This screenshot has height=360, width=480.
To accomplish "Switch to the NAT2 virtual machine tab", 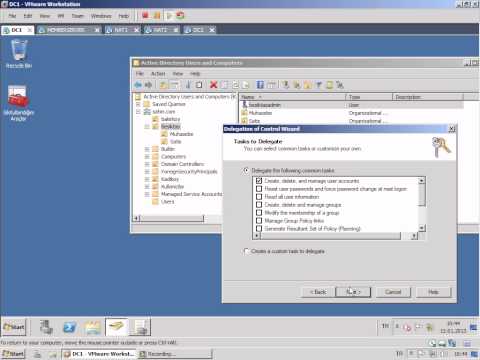I will tap(161, 30).
